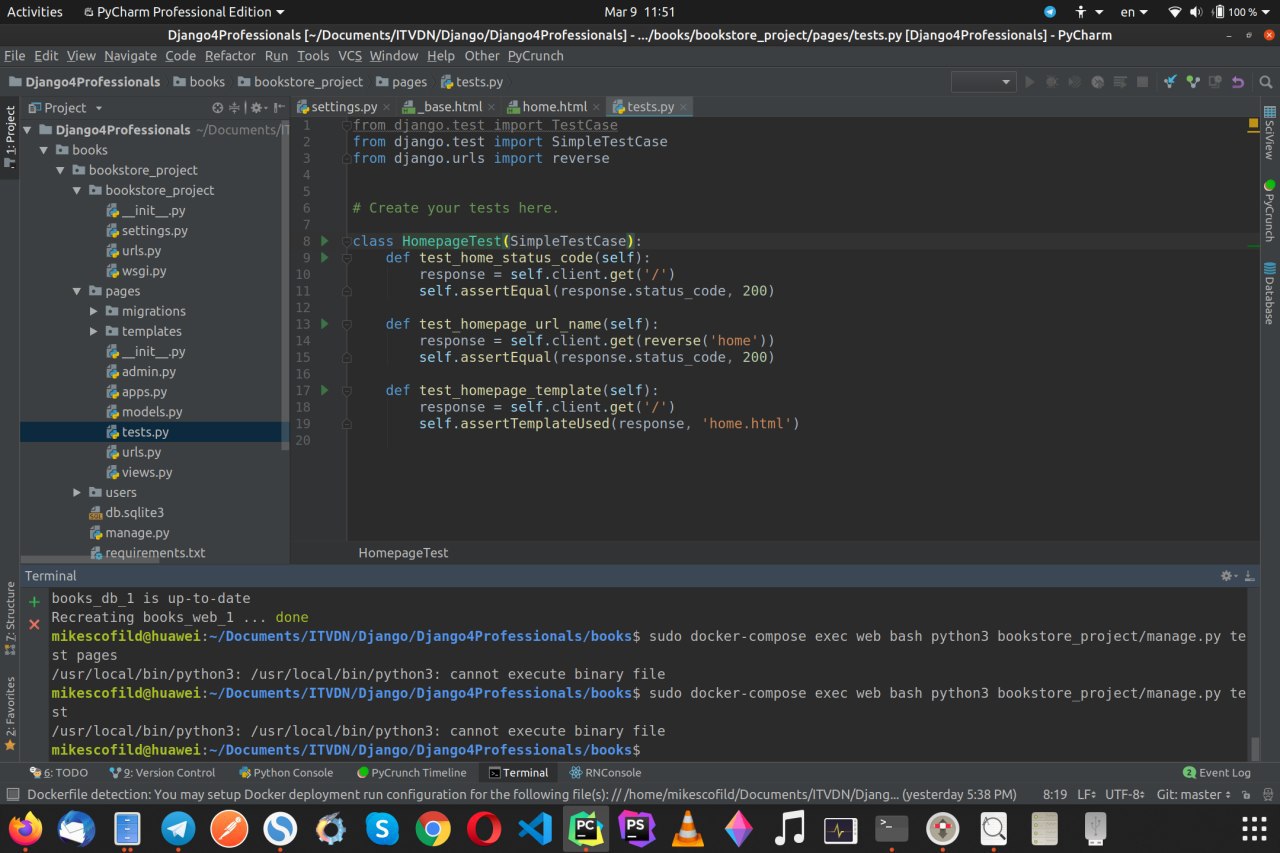The width and height of the screenshot is (1280, 853).
Task: Toggle the SciView side tab
Action: click(x=1269, y=132)
